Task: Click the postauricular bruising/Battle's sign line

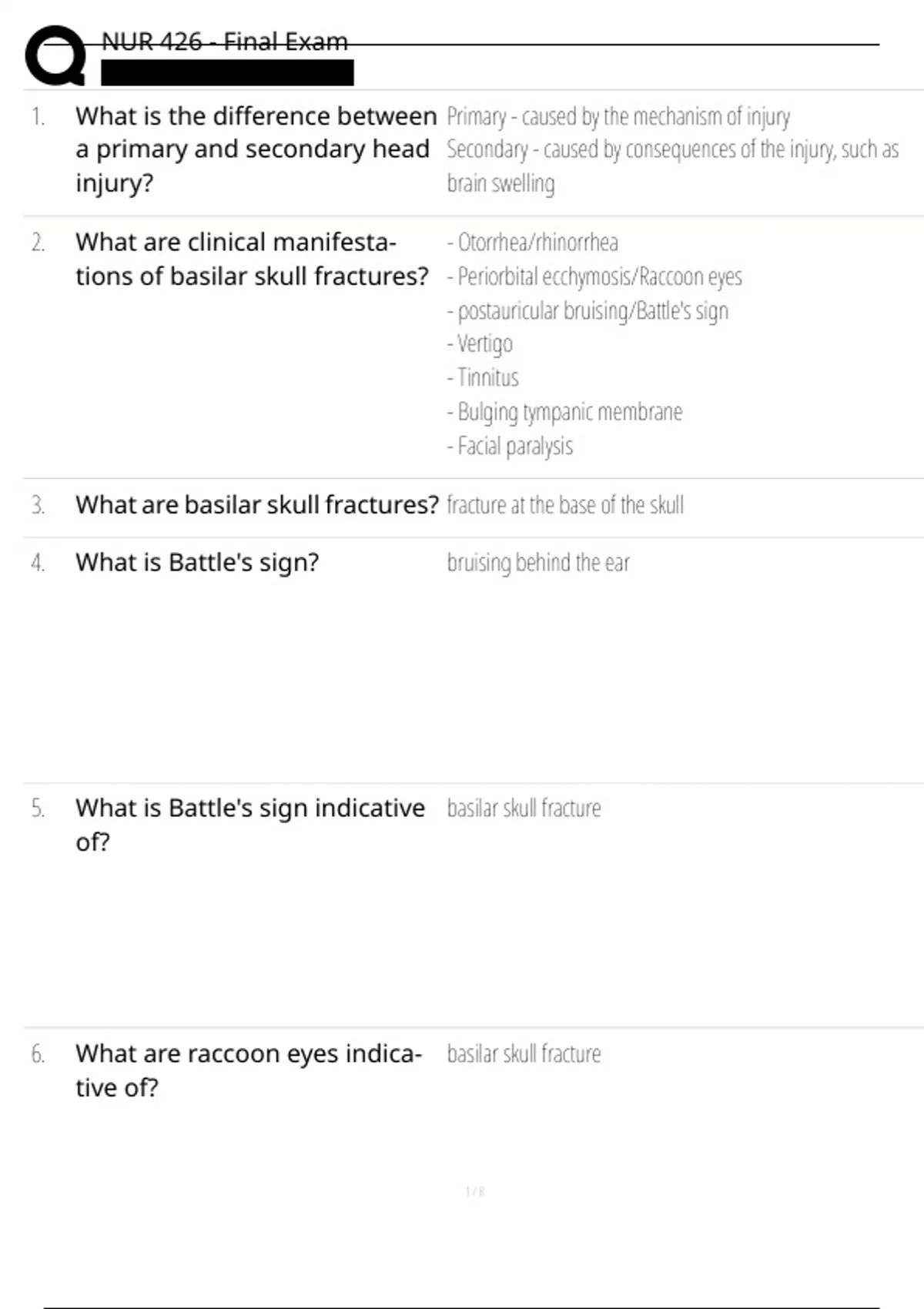Action: click(588, 310)
